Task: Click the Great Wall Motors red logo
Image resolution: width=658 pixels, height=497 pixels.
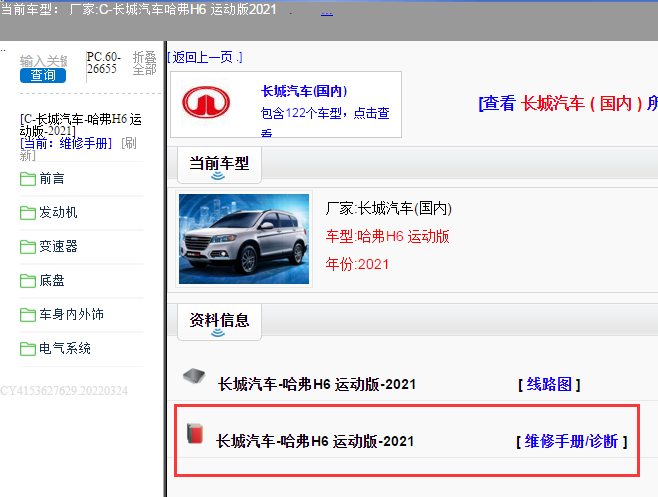Action: tap(206, 102)
